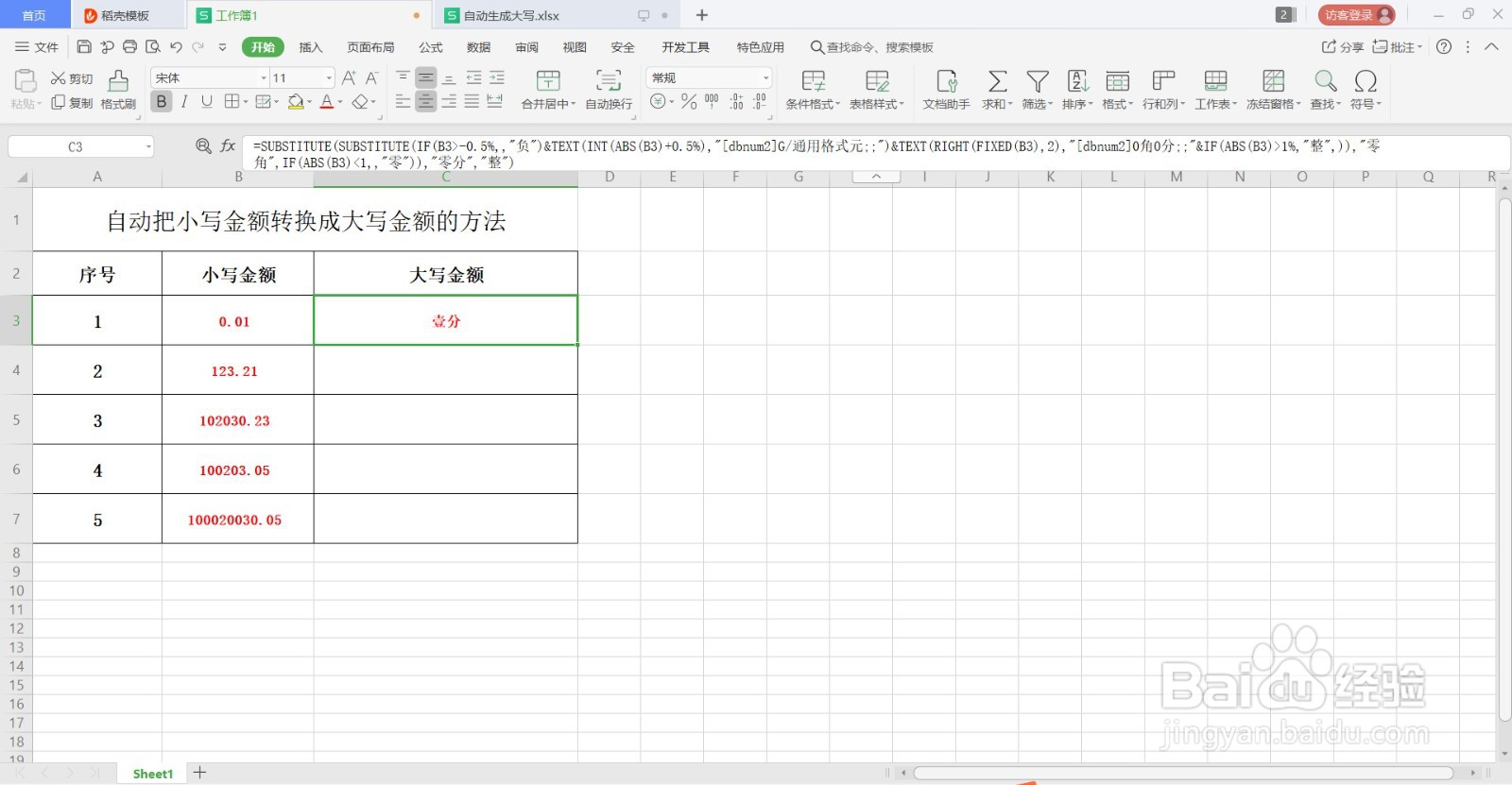This screenshot has width=1512, height=785.
Task: Click the Worksheet (工作表) icon
Action: point(1215,80)
